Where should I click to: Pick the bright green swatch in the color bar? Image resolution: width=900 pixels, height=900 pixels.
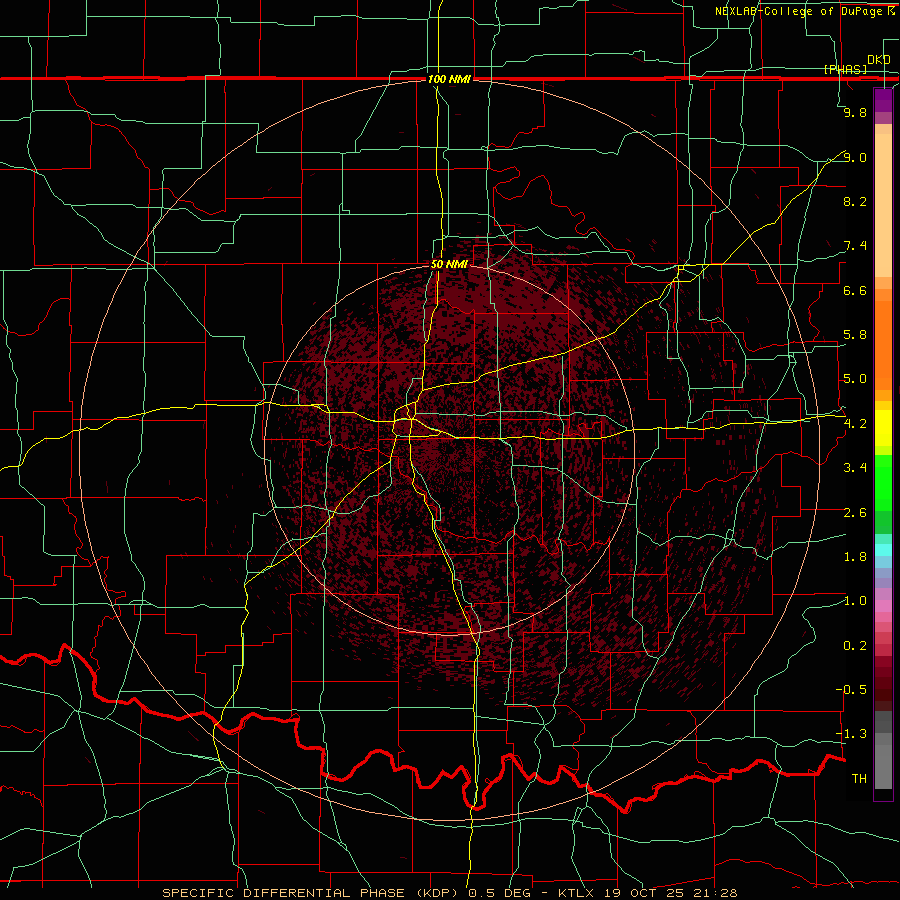point(883,481)
